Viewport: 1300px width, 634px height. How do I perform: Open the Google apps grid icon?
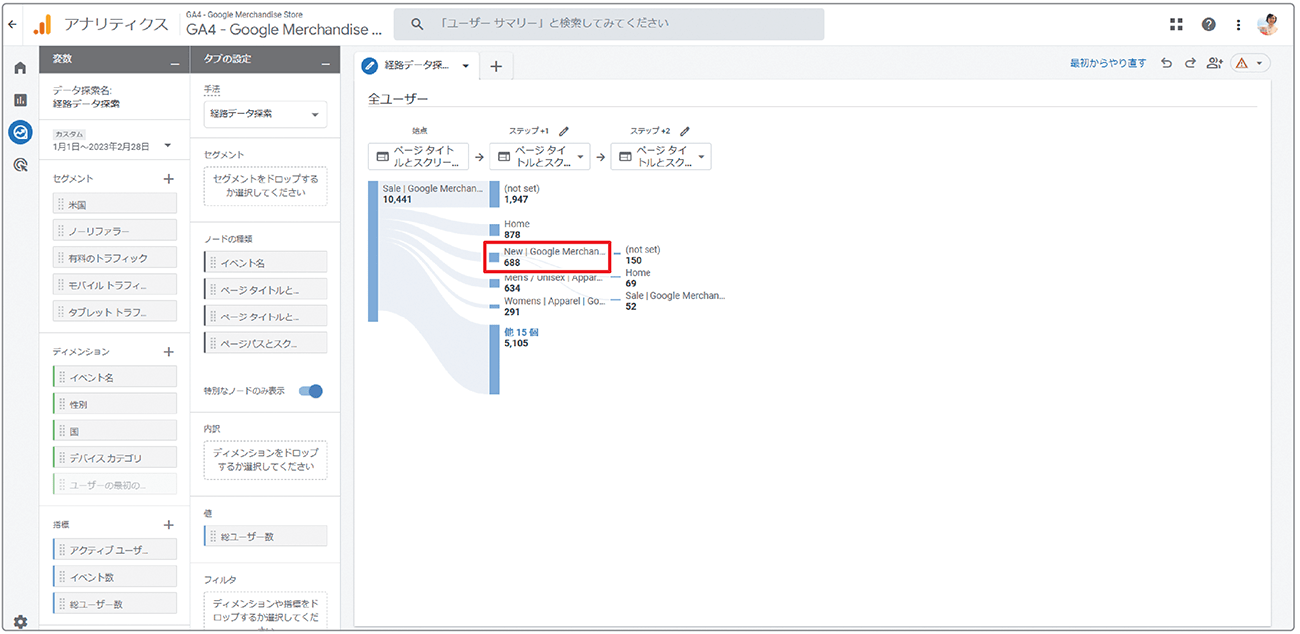pyautogui.click(x=1177, y=24)
